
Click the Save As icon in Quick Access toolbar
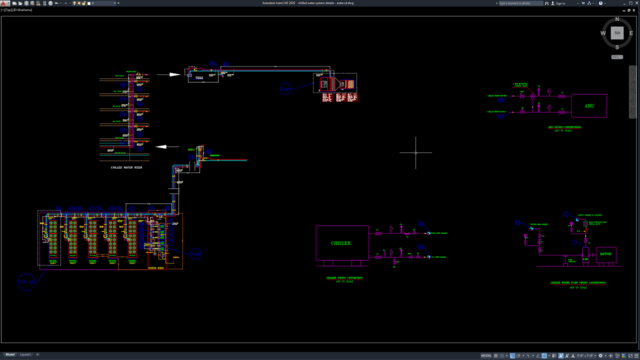click(x=32, y=3)
